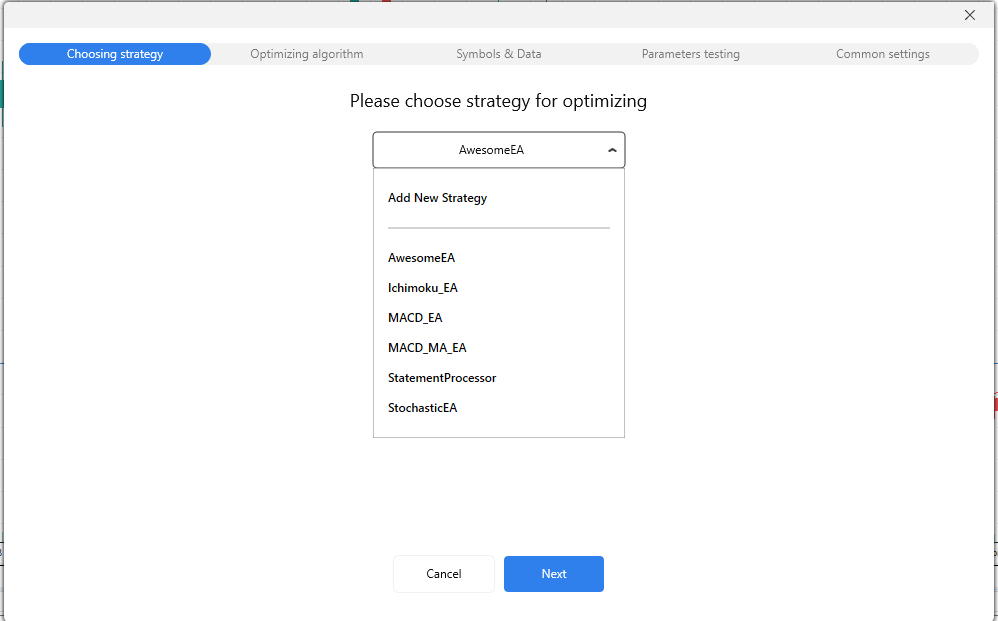Close the optimizer dialog with the X
This screenshot has height=621, width=998.
(x=969, y=15)
